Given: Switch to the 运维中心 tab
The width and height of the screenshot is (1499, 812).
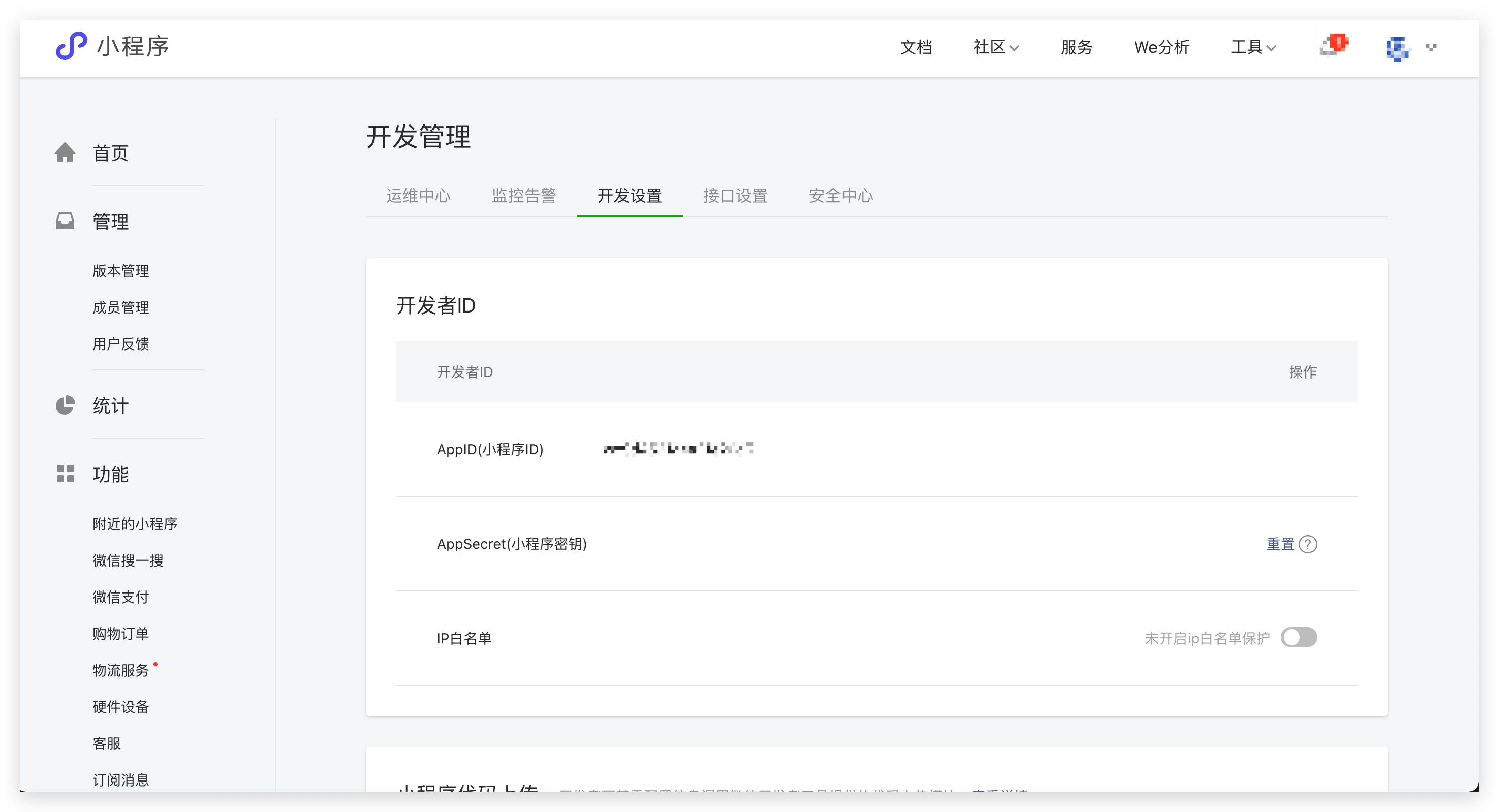Looking at the screenshot, I should click(418, 196).
